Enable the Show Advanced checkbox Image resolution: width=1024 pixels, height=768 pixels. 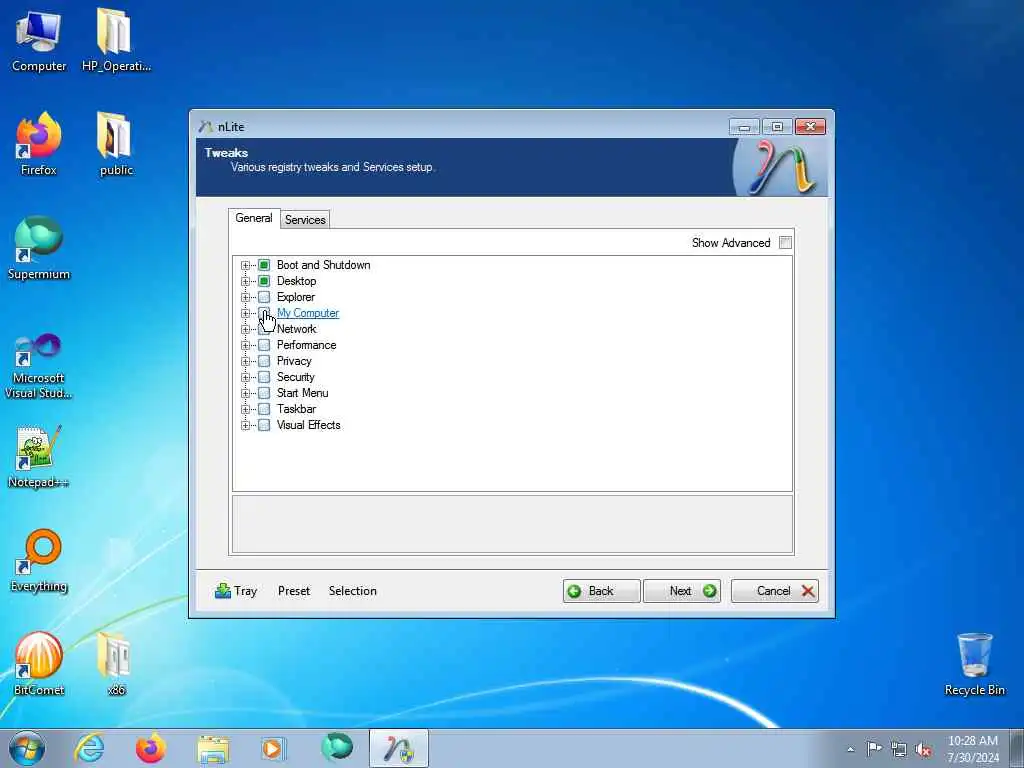tap(785, 242)
